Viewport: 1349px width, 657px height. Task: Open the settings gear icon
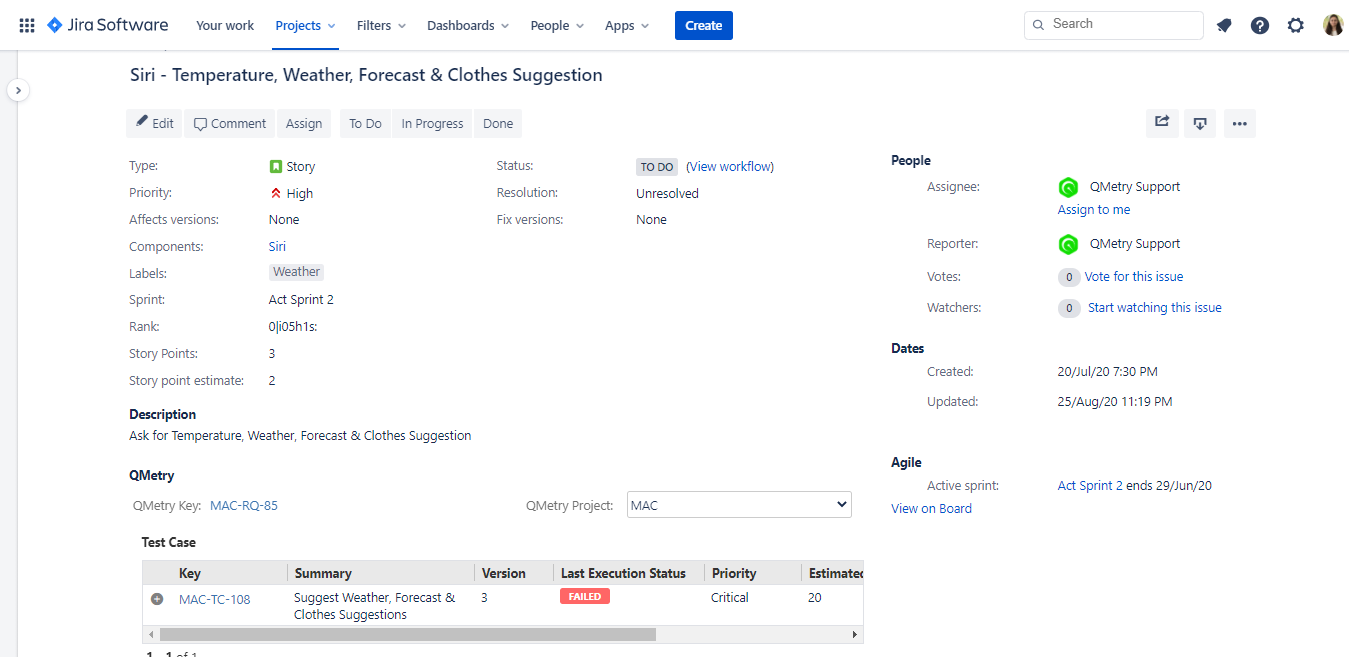tap(1296, 25)
